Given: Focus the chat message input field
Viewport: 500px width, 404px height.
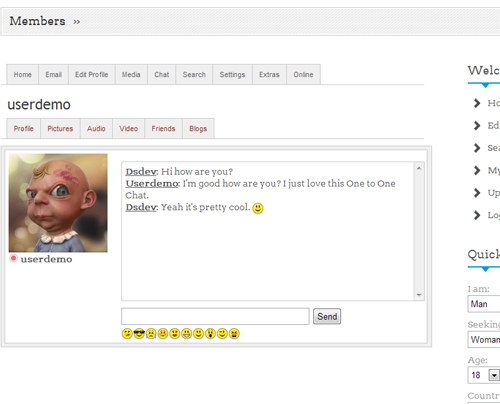Looking at the screenshot, I should (x=215, y=316).
